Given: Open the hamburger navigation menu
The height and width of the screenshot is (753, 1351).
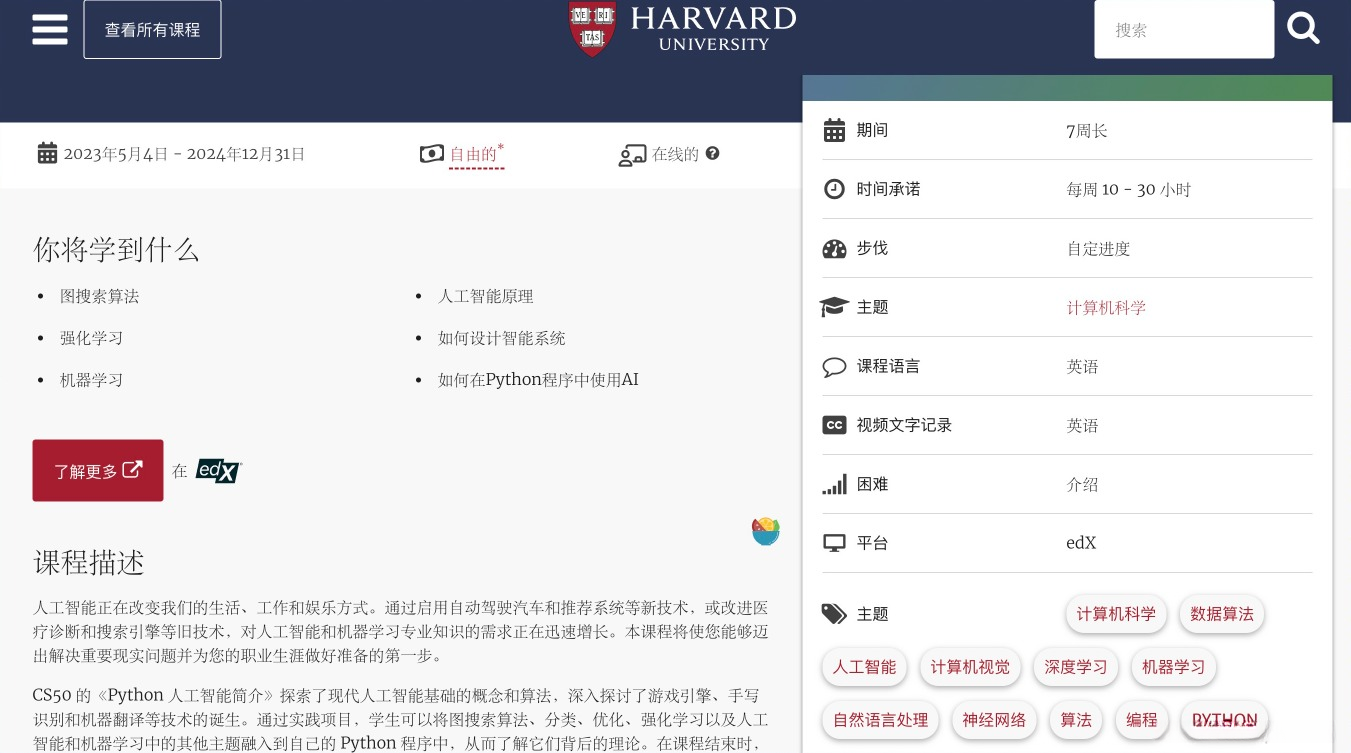Looking at the screenshot, I should pyautogui.click(x=50, y=29).
